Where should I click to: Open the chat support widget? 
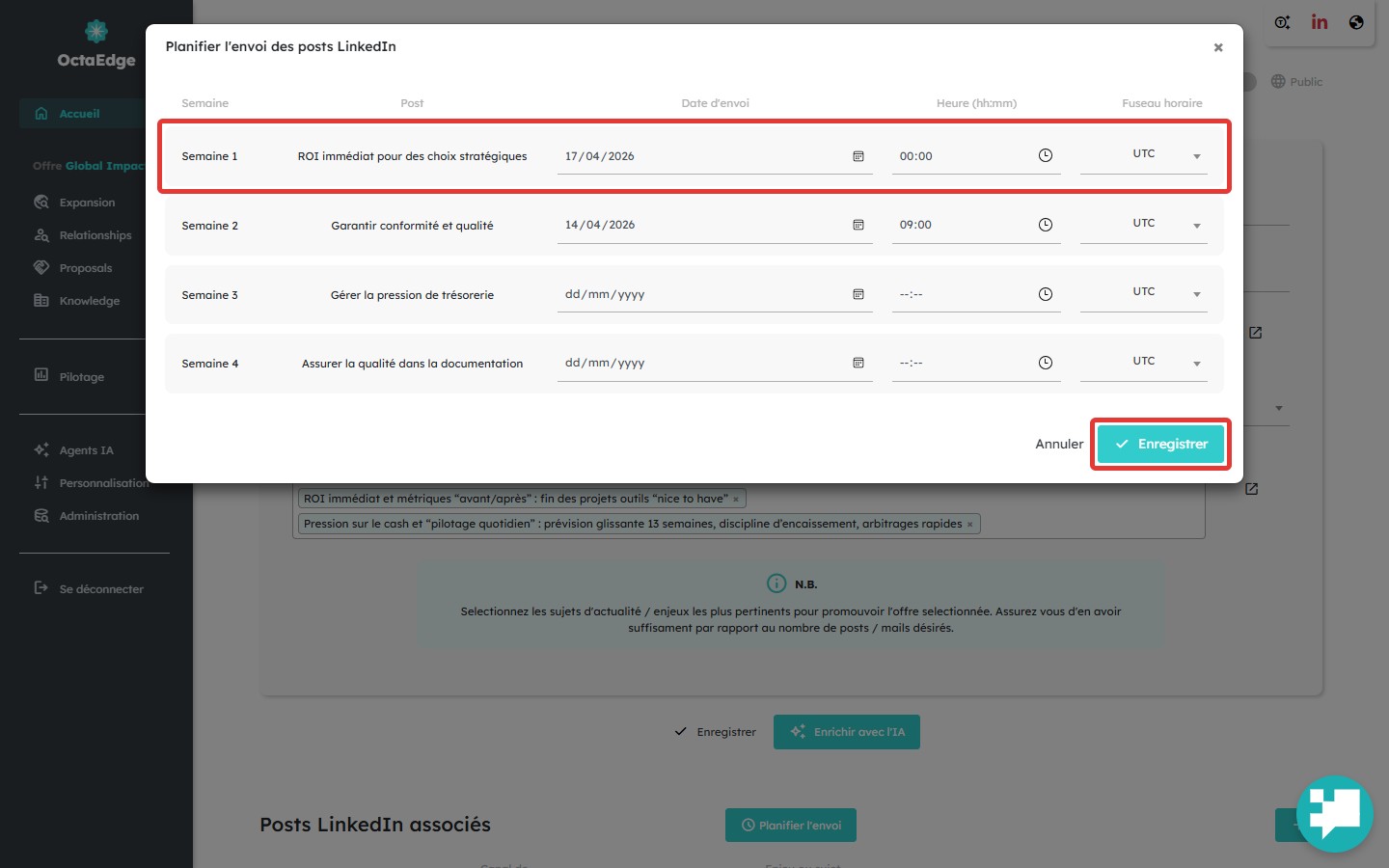coord(1335,814)
